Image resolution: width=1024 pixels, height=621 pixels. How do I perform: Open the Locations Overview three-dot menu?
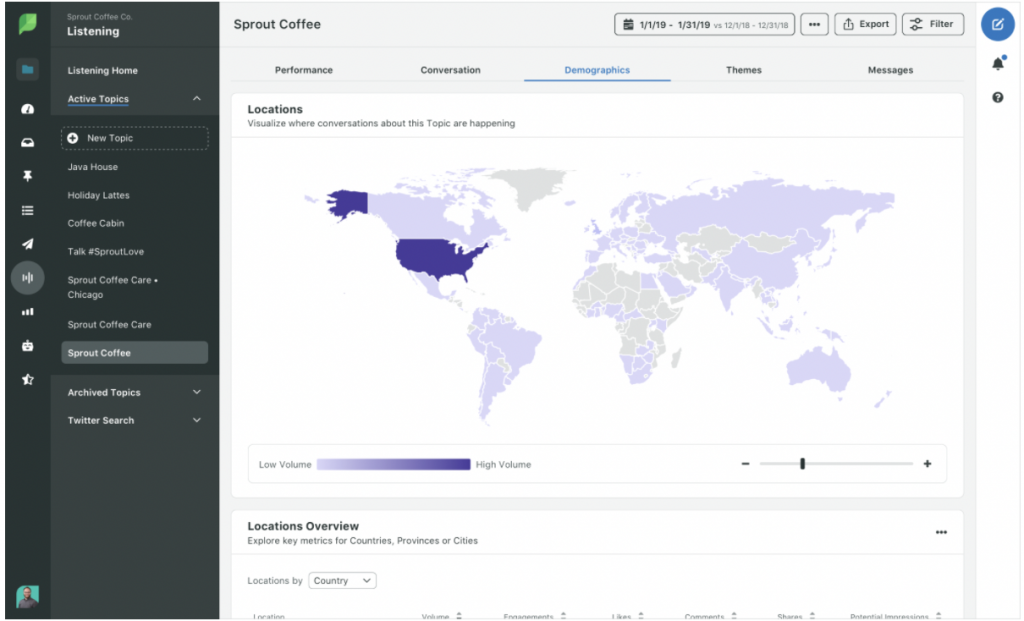point(940,532)
